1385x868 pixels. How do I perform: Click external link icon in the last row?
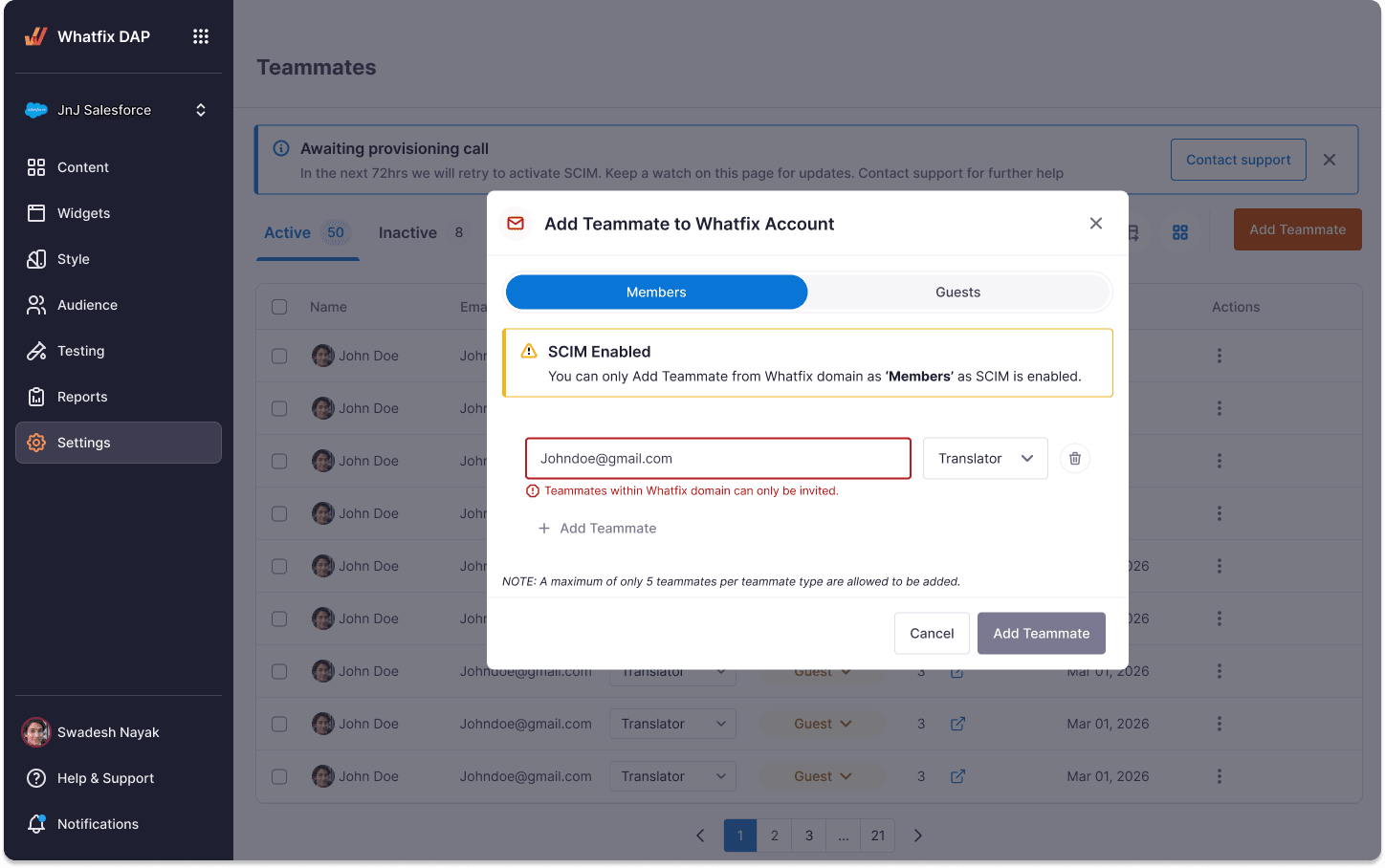point(957,776)
